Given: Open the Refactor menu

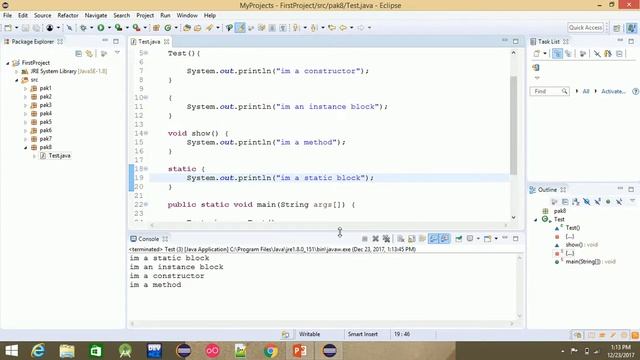Looking at the screenshot, I should (x=68, y=16).
